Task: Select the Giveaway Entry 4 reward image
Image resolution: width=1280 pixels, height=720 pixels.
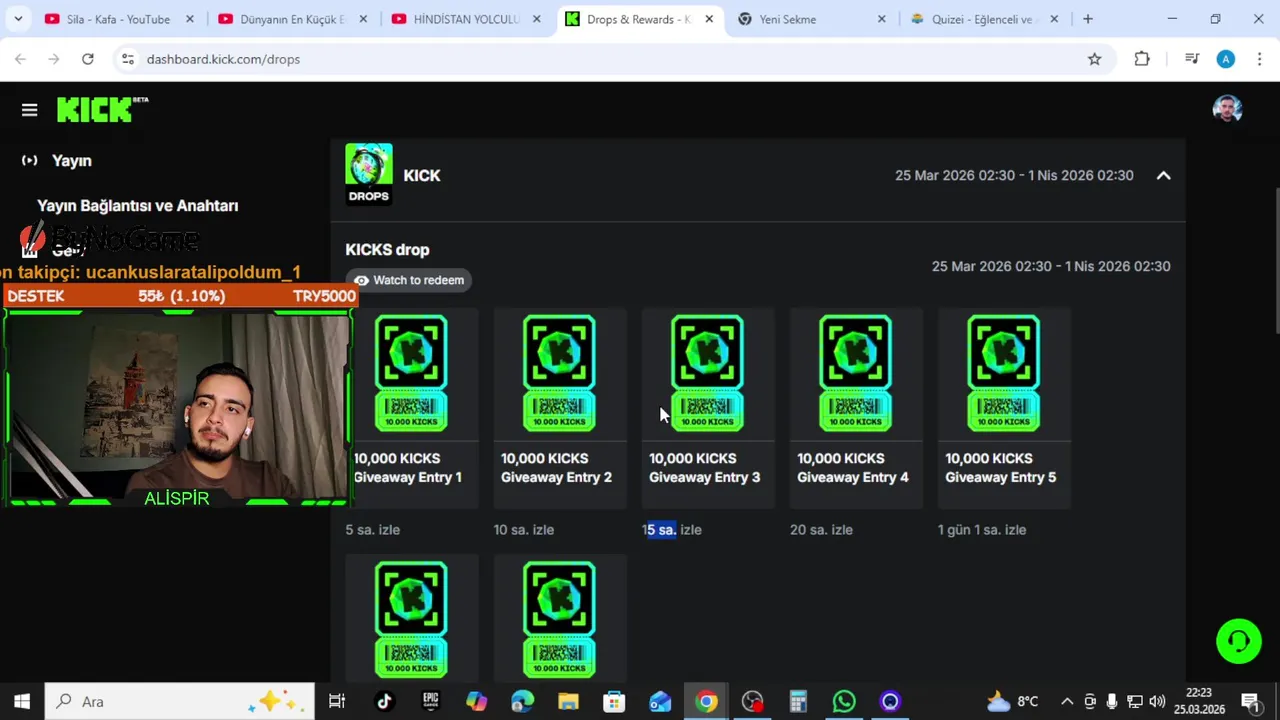Action: click(x=855, y=373)
